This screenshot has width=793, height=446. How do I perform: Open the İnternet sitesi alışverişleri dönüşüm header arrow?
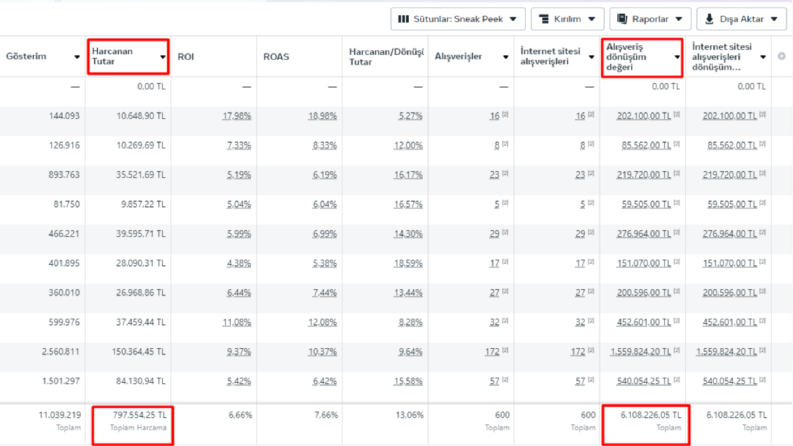tap(763, 57)
